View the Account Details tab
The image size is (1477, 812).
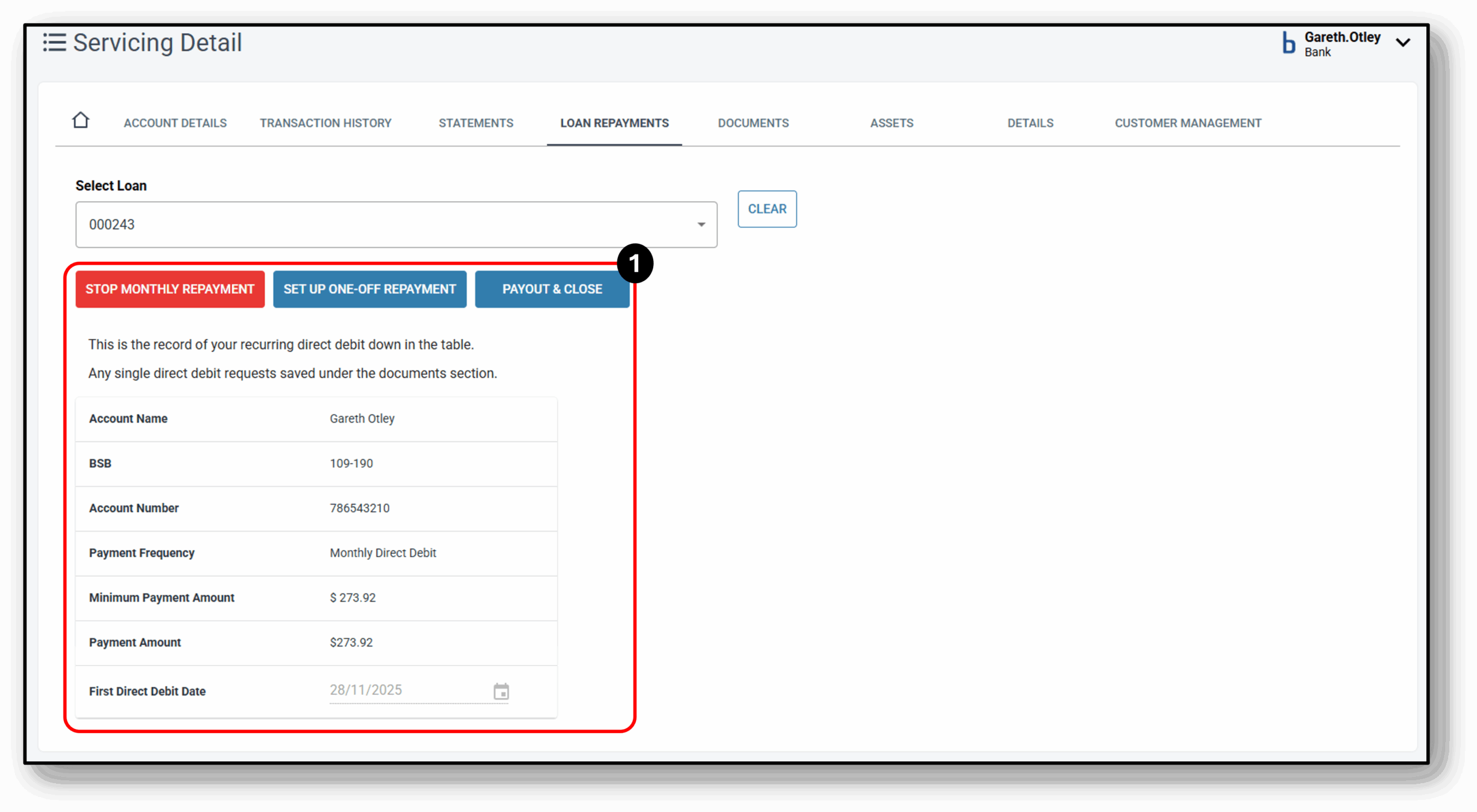[x=174, y=123]
